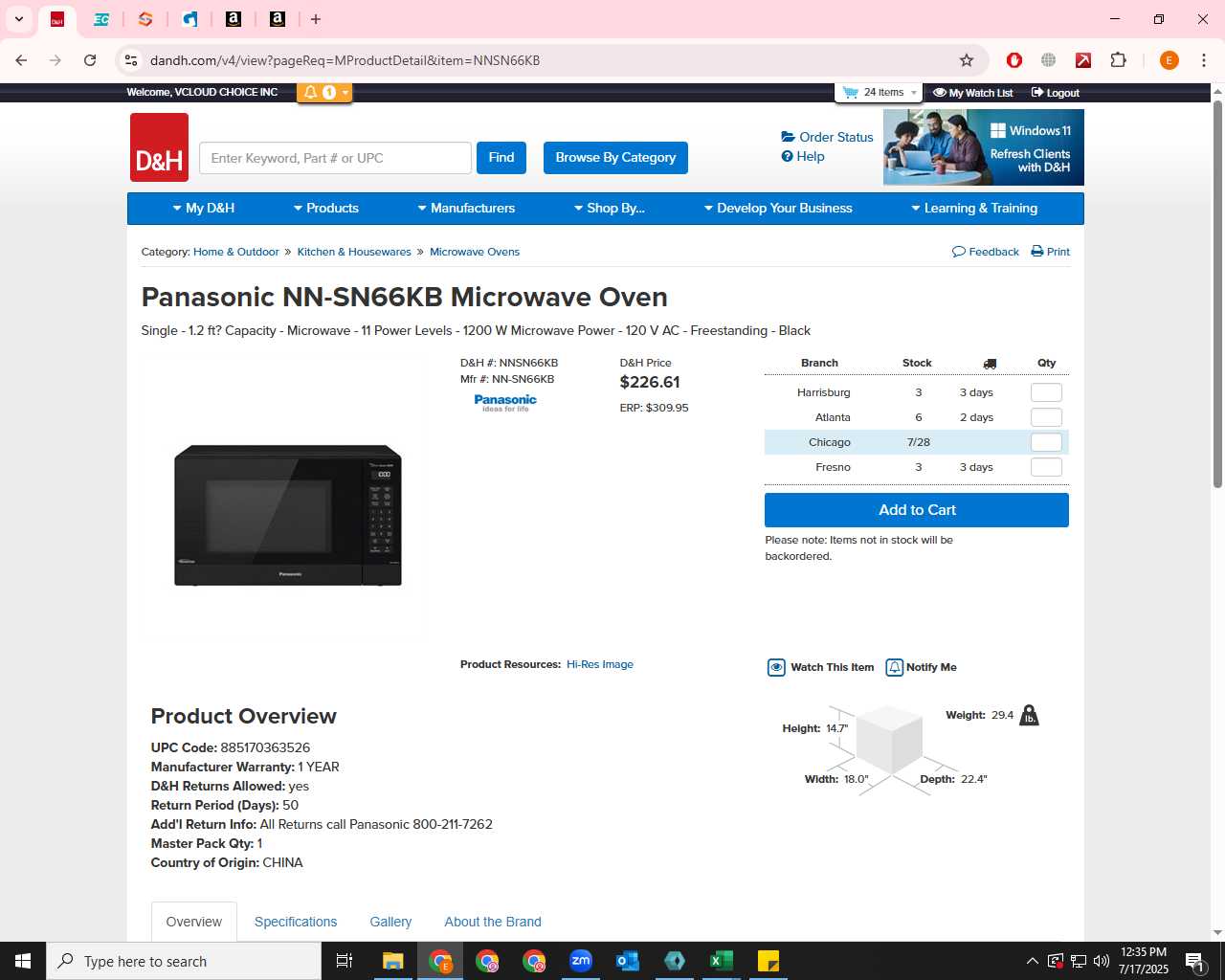Expand the notification dropdown arrow

click(345, 92)
